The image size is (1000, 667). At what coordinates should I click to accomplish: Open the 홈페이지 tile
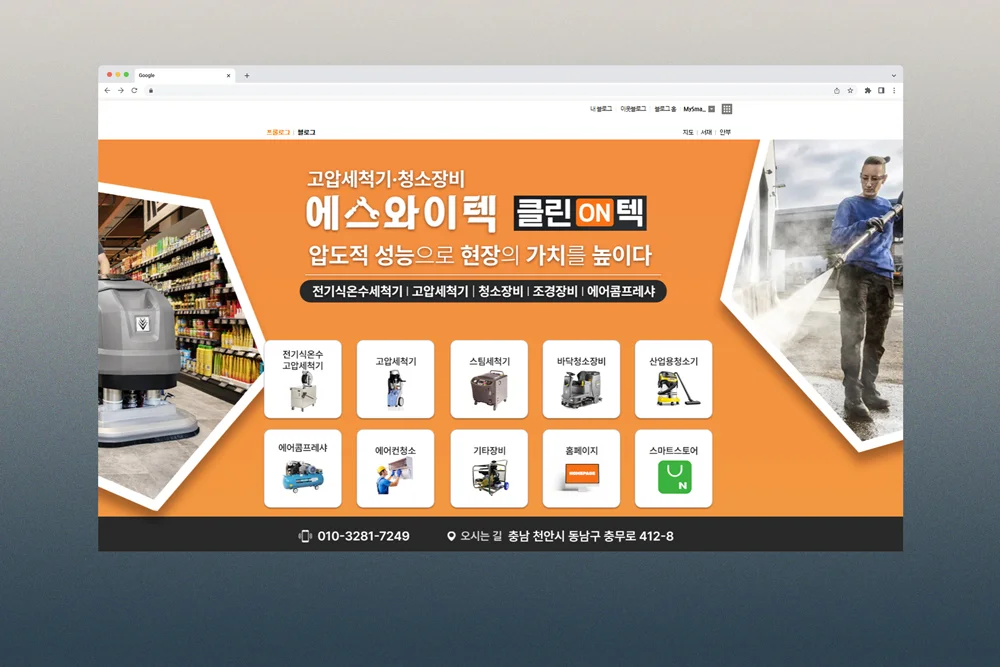pyautogui.click(x=581, y=469)
